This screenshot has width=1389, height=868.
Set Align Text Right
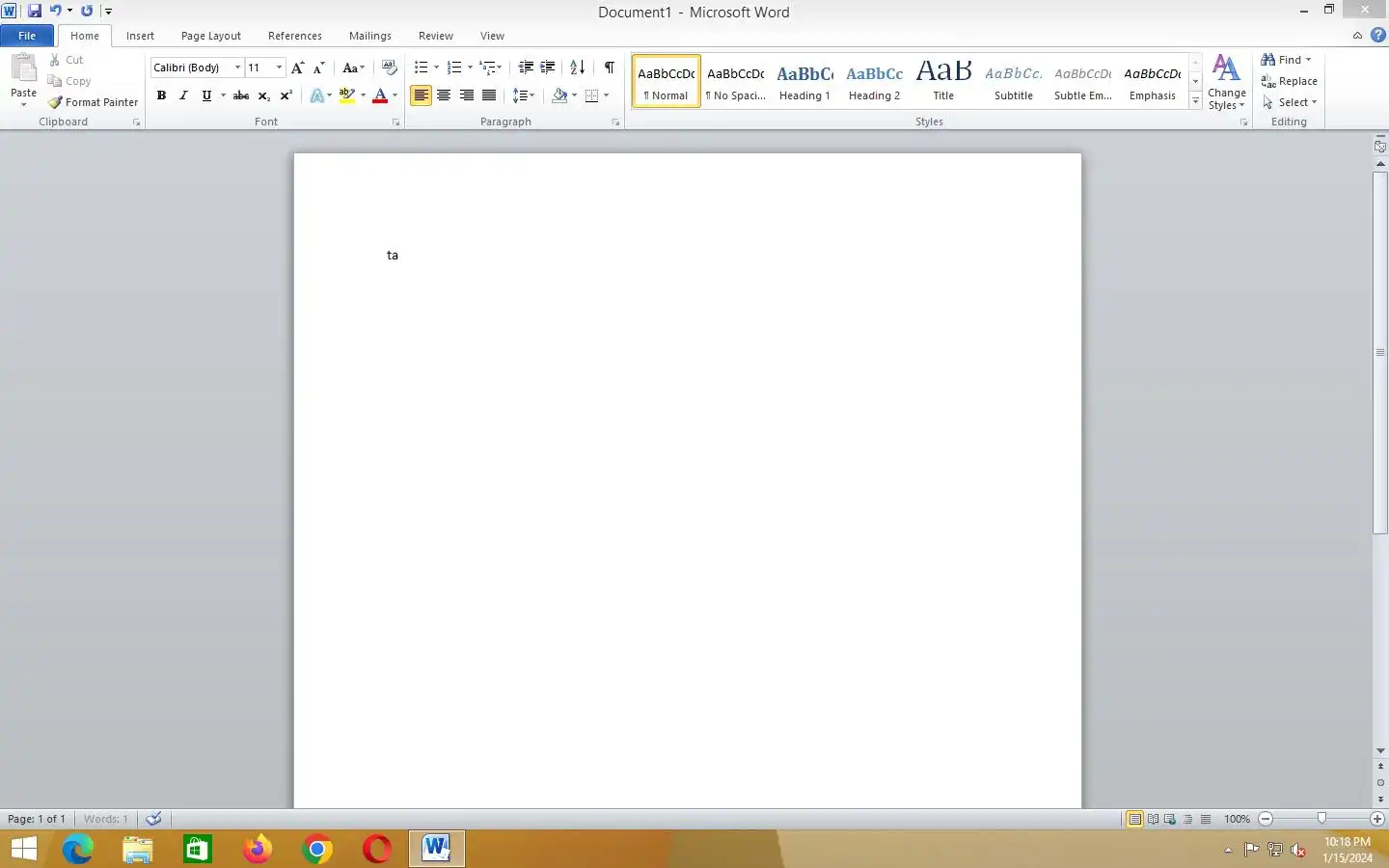point(467,95)
